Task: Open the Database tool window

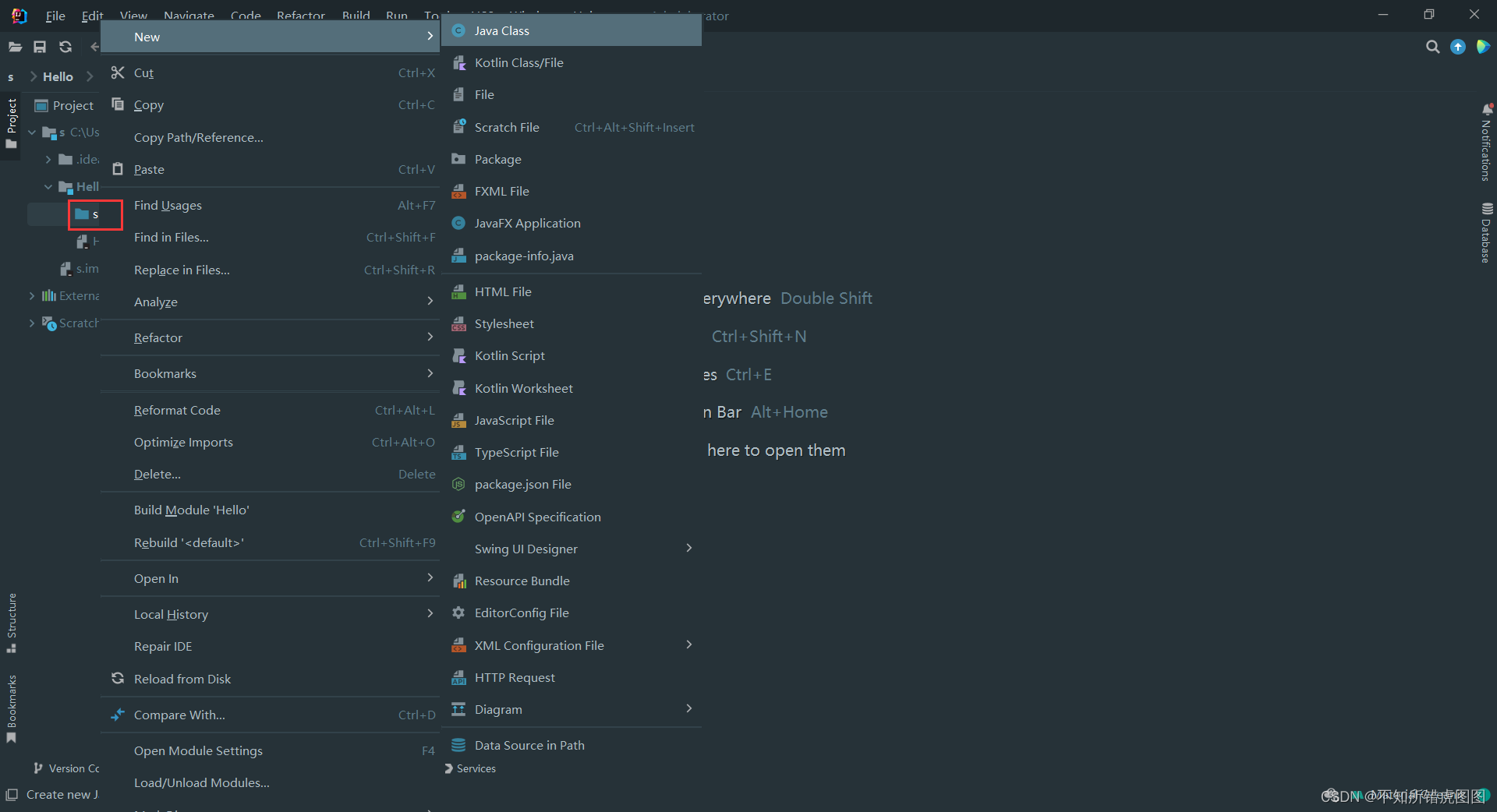Action: [x=1486, y=233]
